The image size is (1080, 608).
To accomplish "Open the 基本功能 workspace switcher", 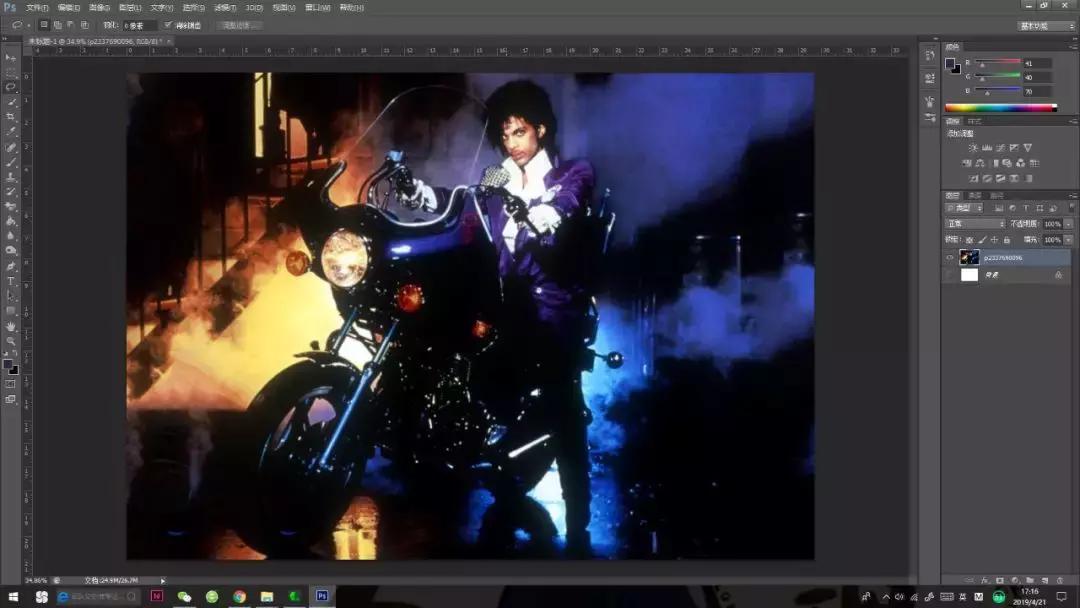I will click(1046, 25).
